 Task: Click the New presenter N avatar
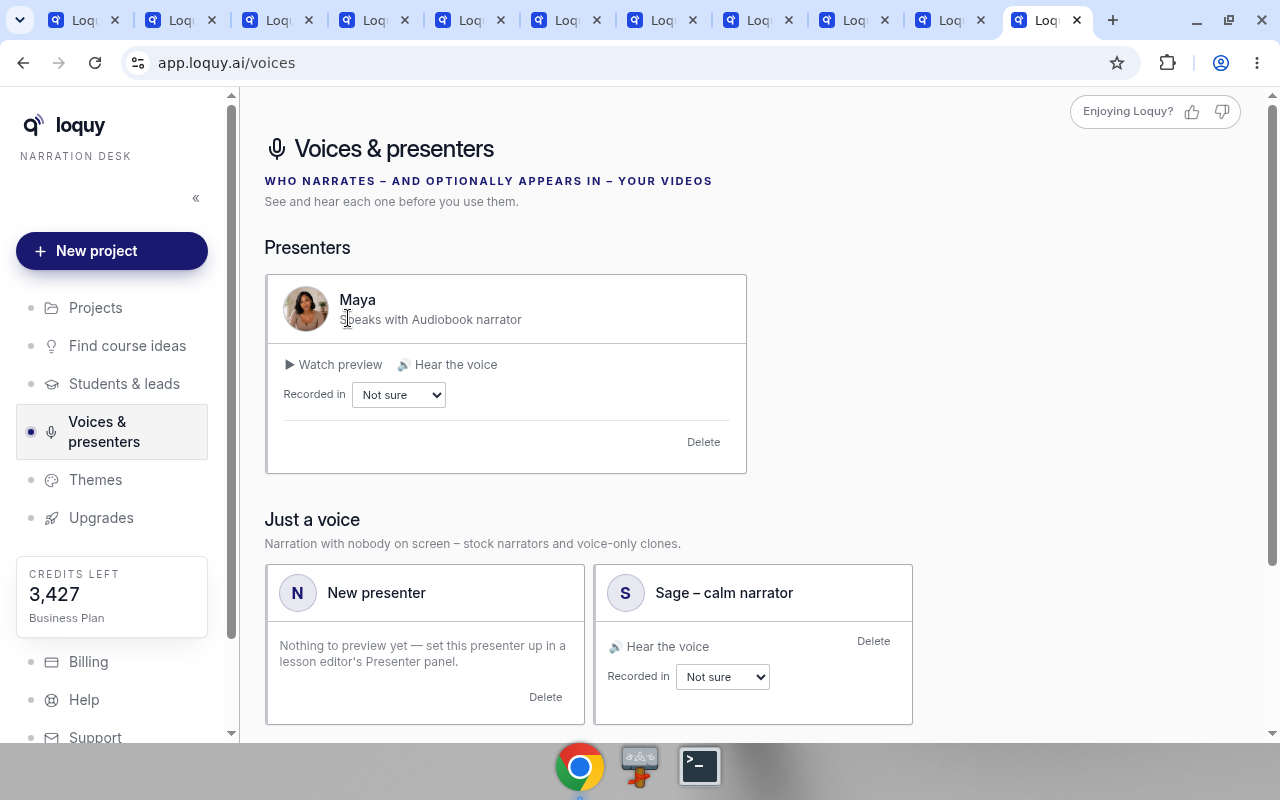coord(298,593)
